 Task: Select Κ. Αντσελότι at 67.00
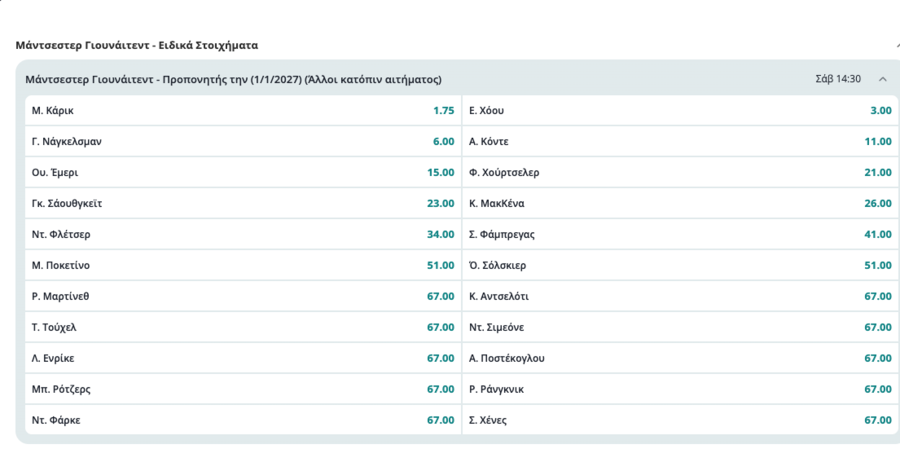(x=680, y=296)
